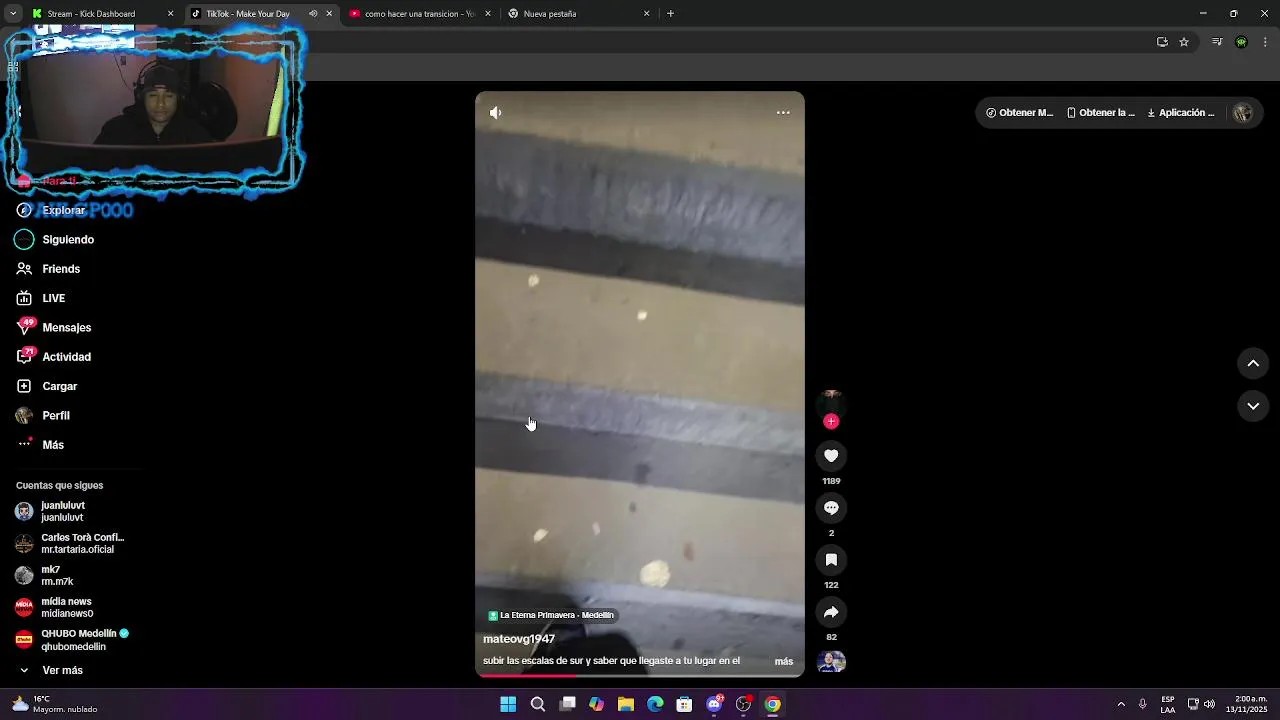Click the Aplicación download button
This screenshot has width=1280, height=720.
point(1181,113)
